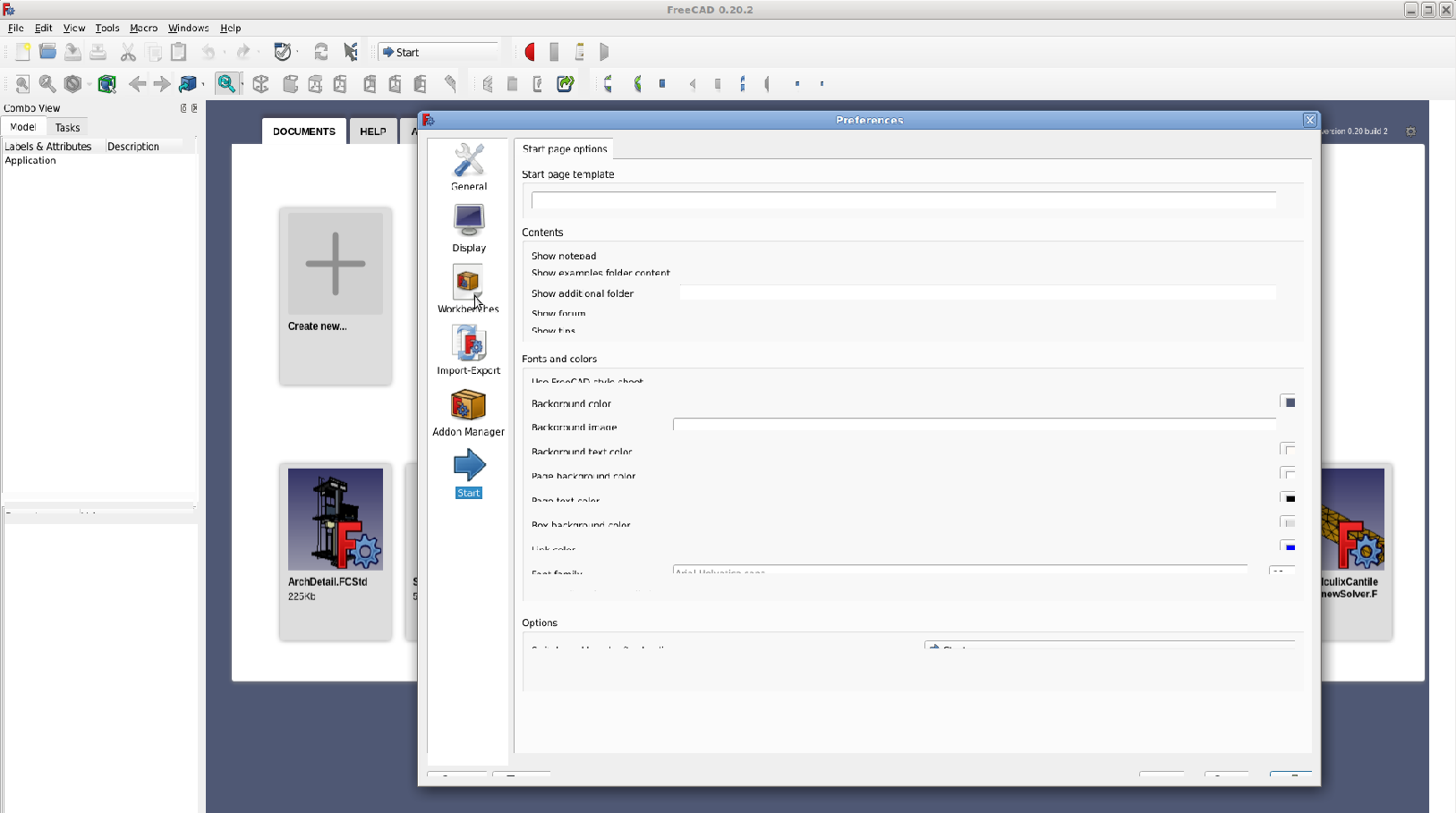
Task: Switch to Tasks tab in Combo View
Action: click(x=67, y=128)
